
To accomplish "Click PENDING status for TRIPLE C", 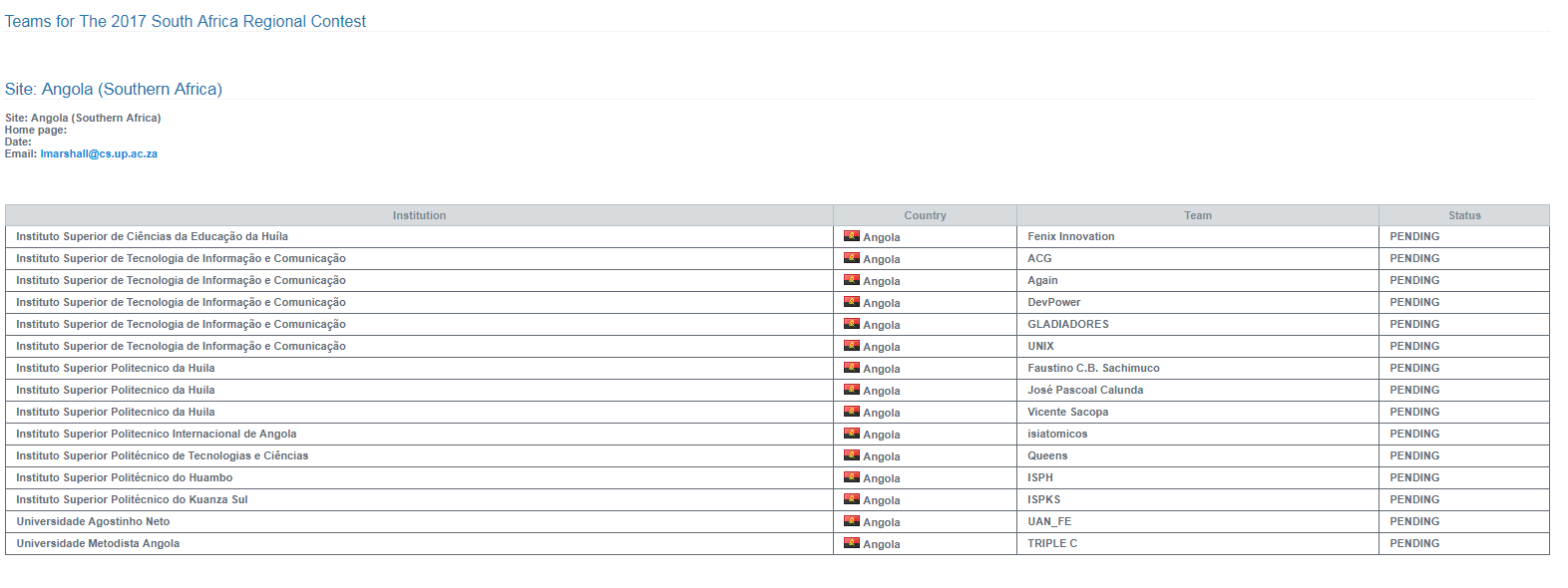I will click(1414, 543).
